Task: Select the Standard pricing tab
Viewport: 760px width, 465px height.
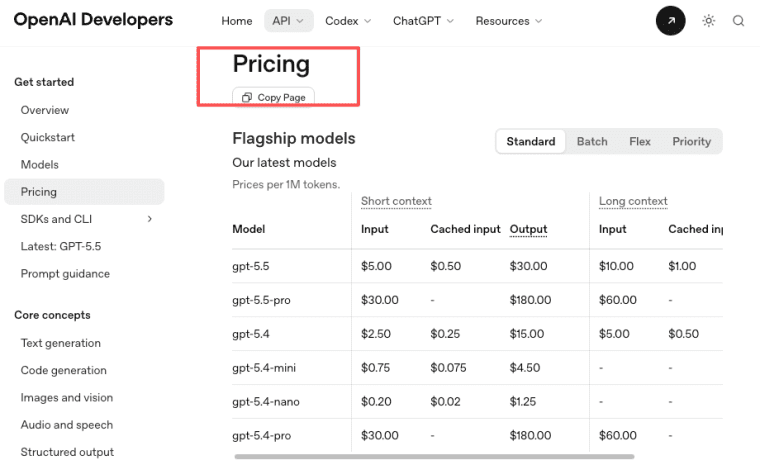Action: 531,142
